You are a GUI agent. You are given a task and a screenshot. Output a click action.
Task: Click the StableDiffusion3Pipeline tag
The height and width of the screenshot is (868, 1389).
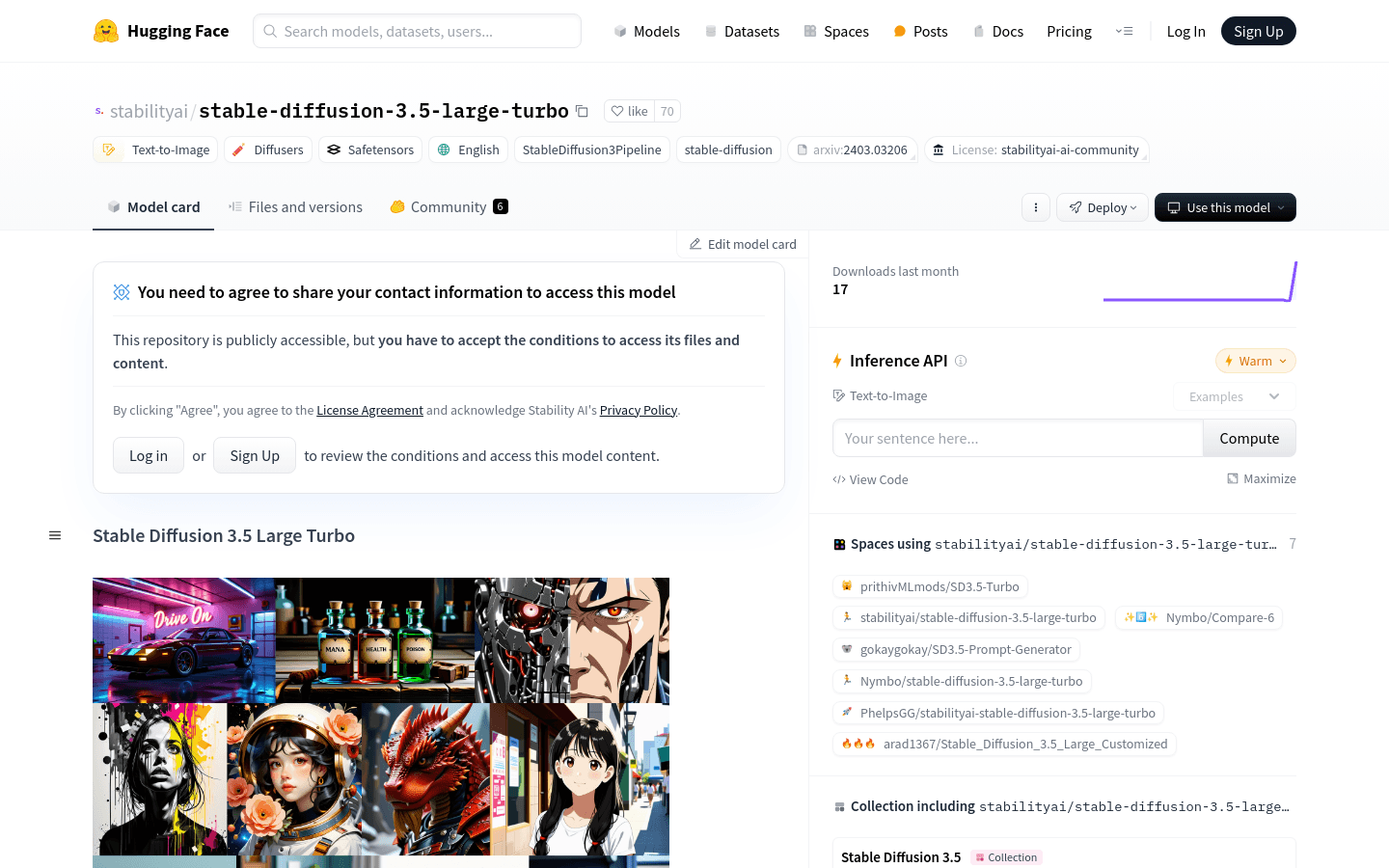point(591,149)
